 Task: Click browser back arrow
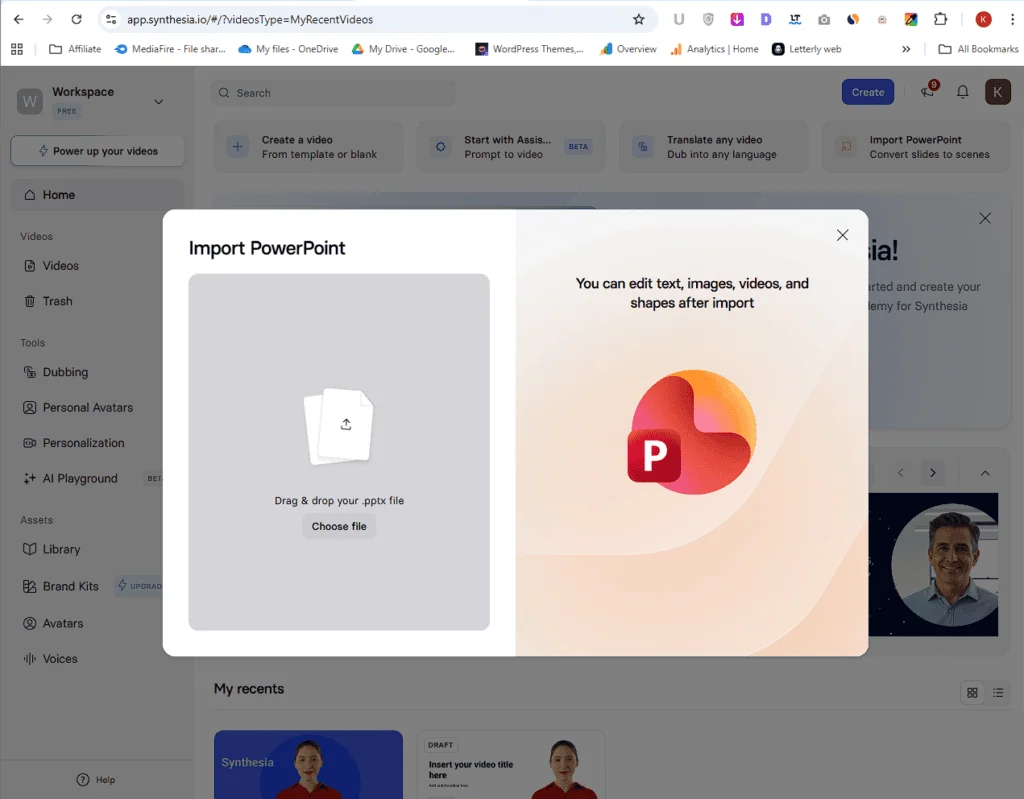pyautogui.click(x=18, y=20)
